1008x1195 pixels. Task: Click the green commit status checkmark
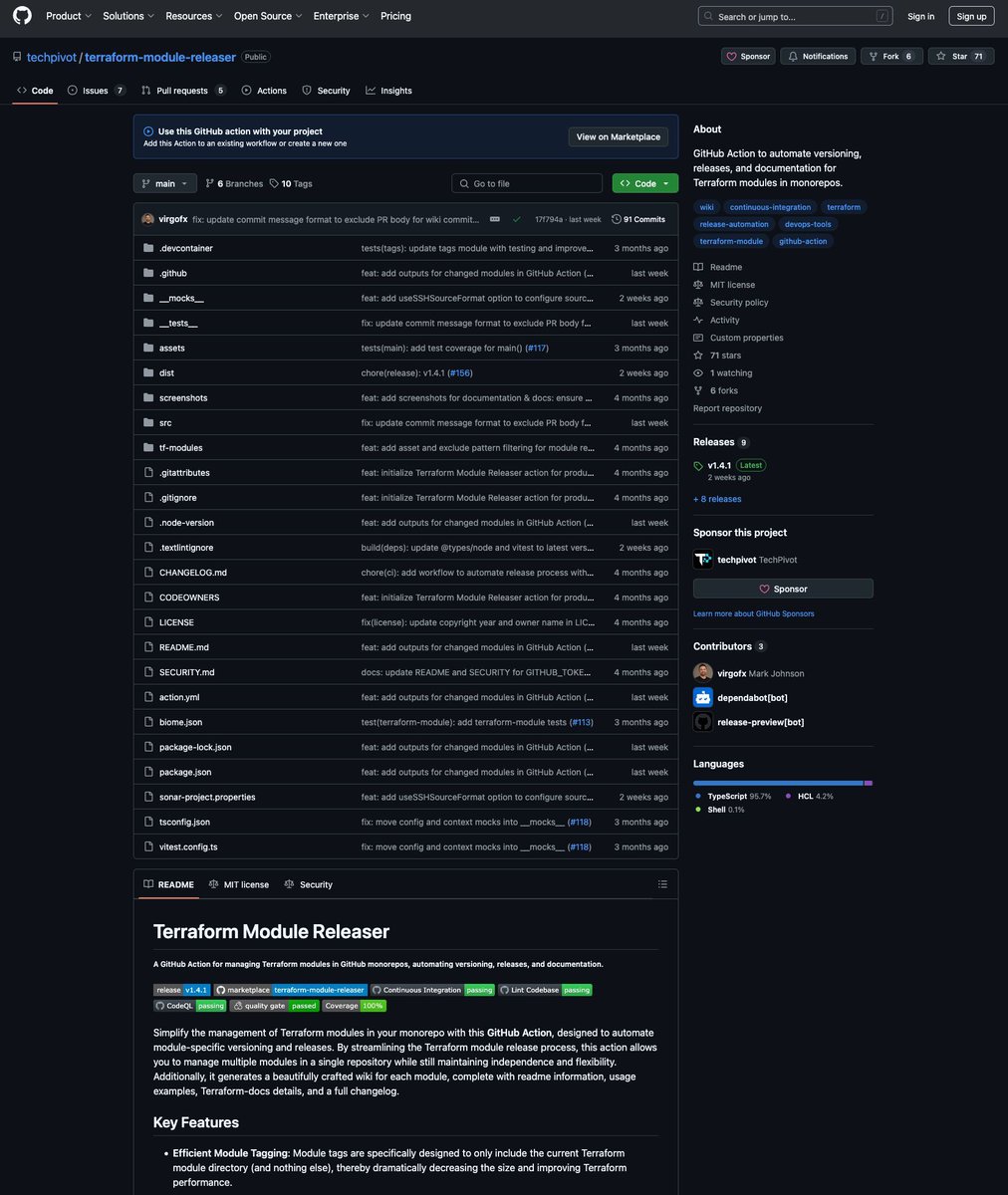(x=517, y=219)
